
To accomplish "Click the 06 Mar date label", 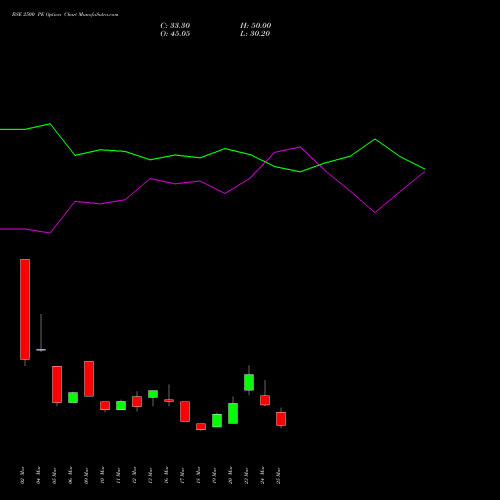I will pos(70,475).
